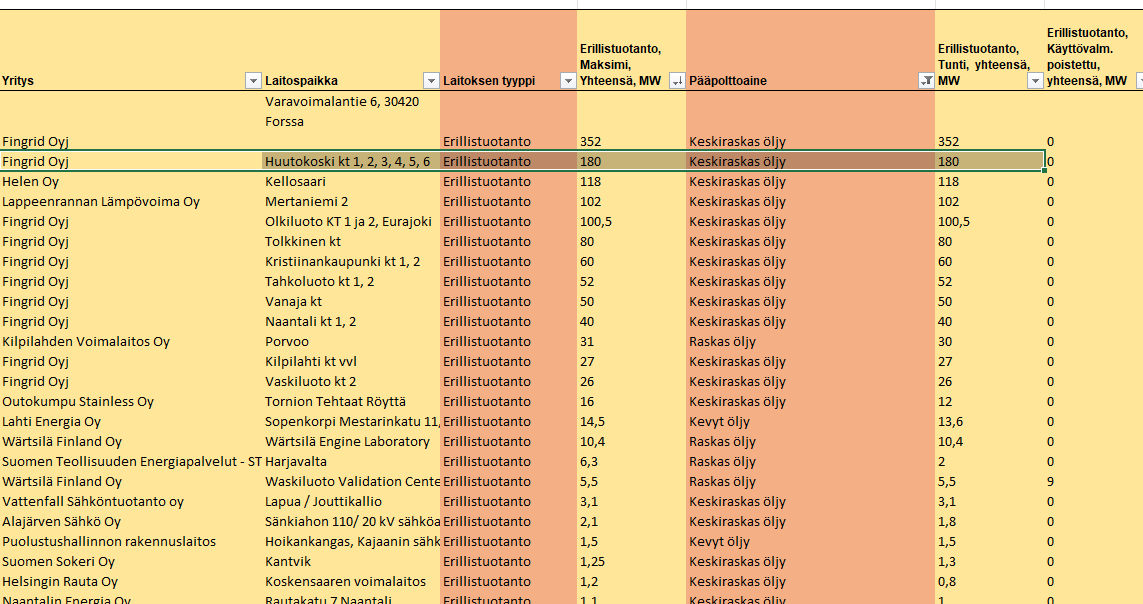Click the sorted Maksimi column filter button
The width and height of the screenshot is (1143, 604).
pyautogui.click(x=677, y=81)
